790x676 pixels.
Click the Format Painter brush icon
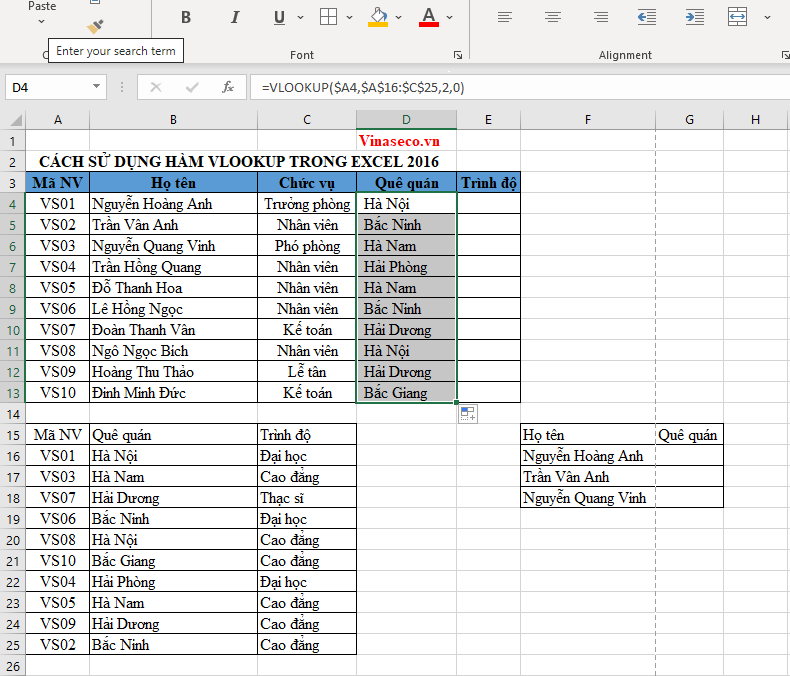point(95,27)
